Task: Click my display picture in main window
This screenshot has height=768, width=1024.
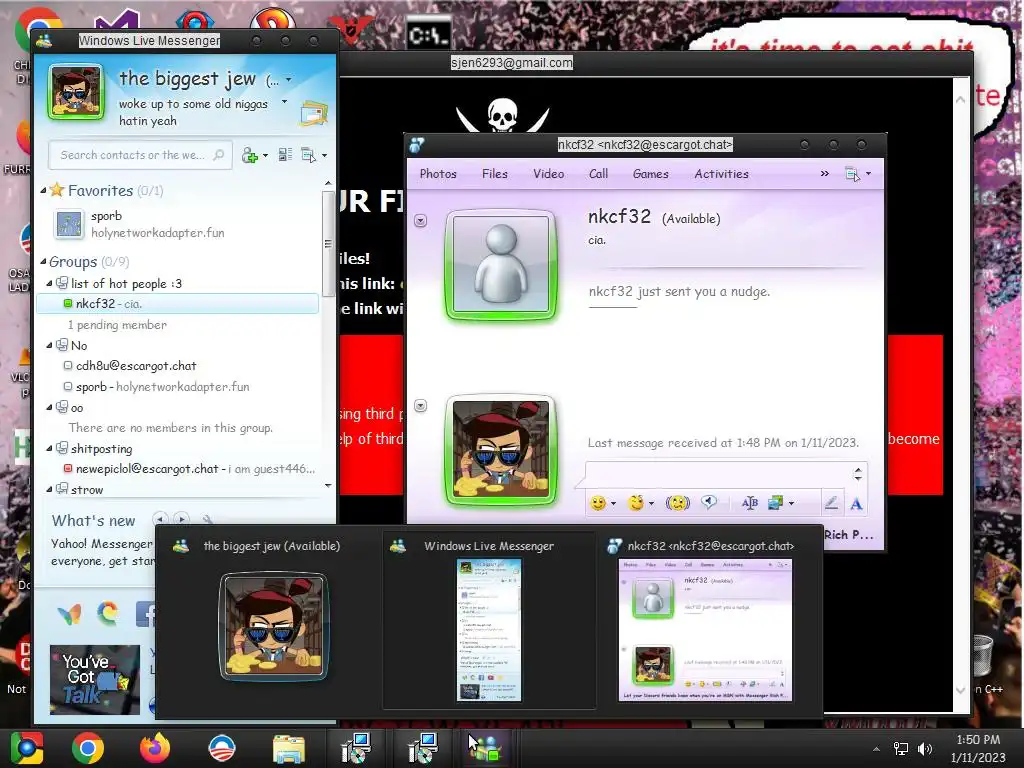Action: (76, 92)
